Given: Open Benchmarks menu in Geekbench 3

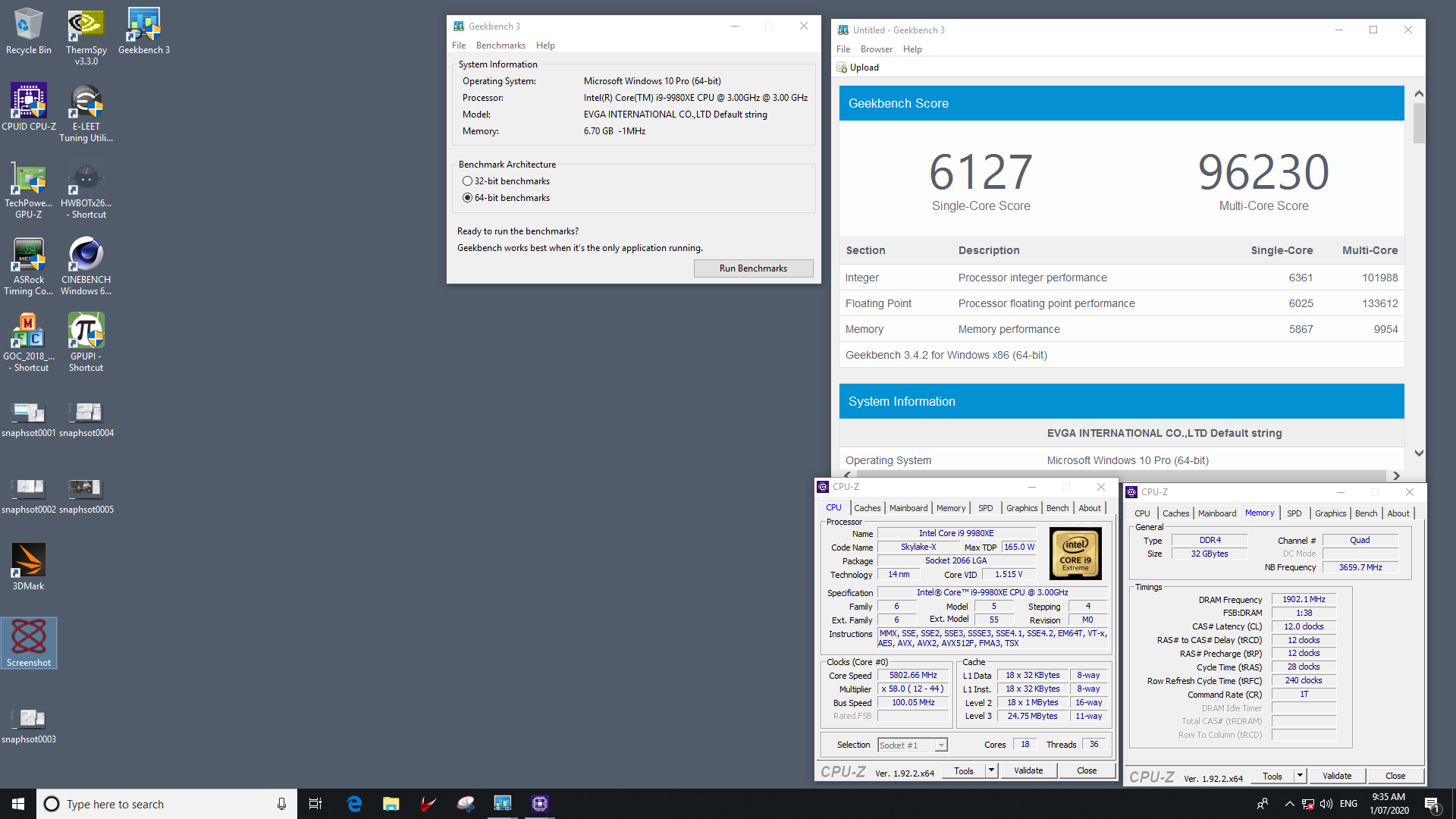Looking at the screenshot, I should click(500, 45).
